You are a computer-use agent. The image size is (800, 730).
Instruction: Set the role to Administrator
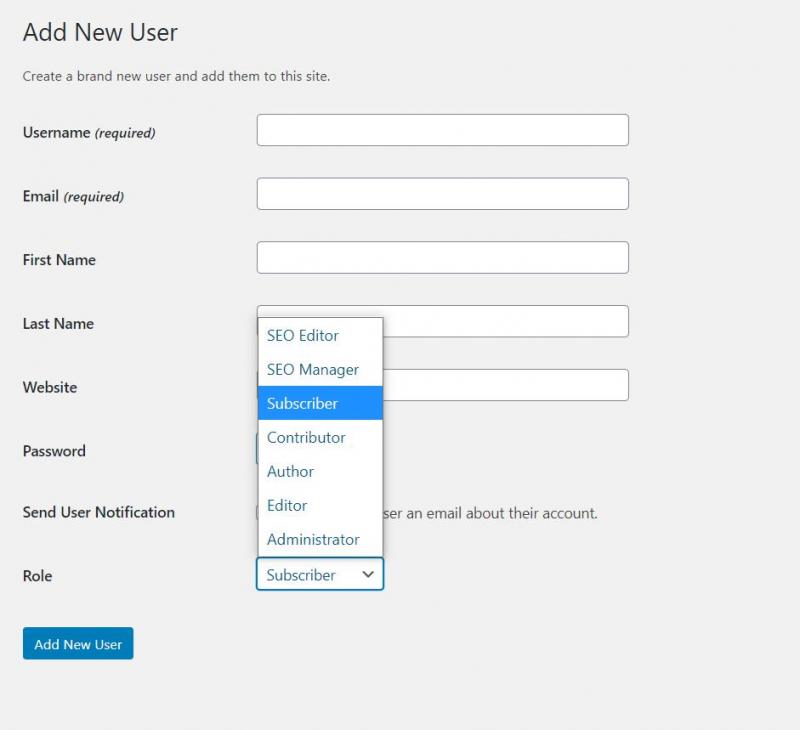[313, 540]
